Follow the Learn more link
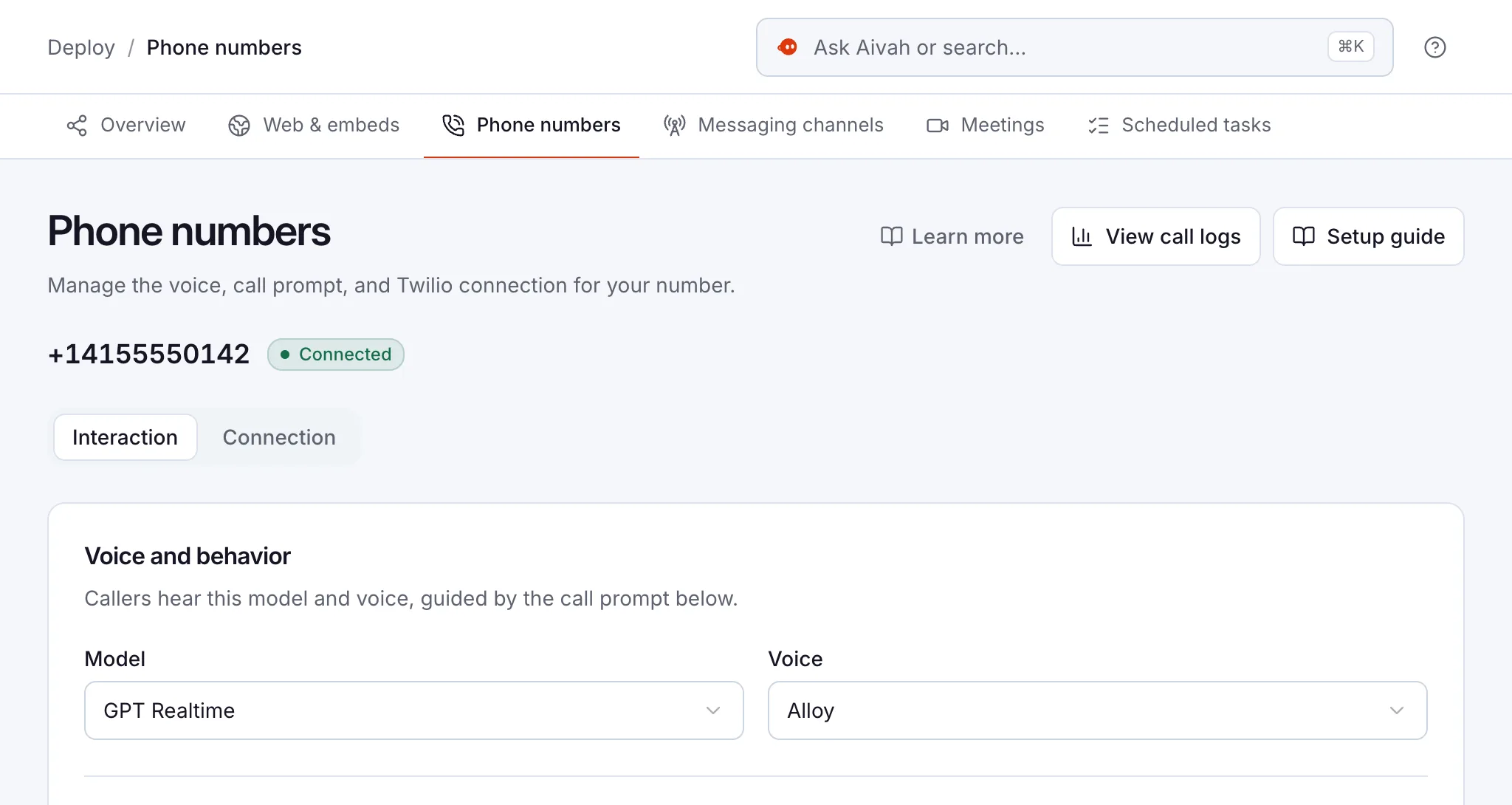The height and width of the screenshot is (805, 1512). click(952, 236)
